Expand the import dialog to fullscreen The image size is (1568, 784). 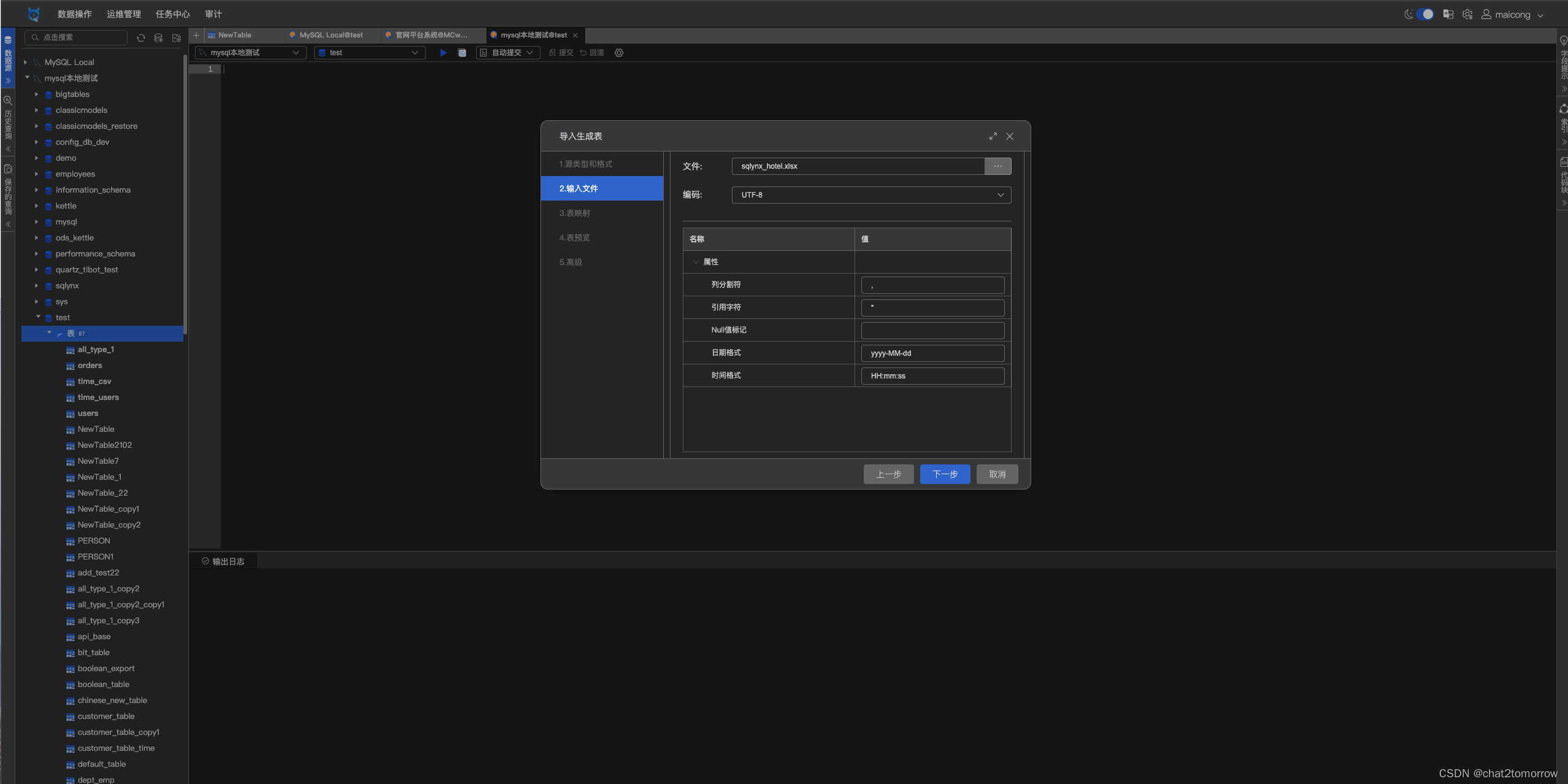(x=993, y=136)
